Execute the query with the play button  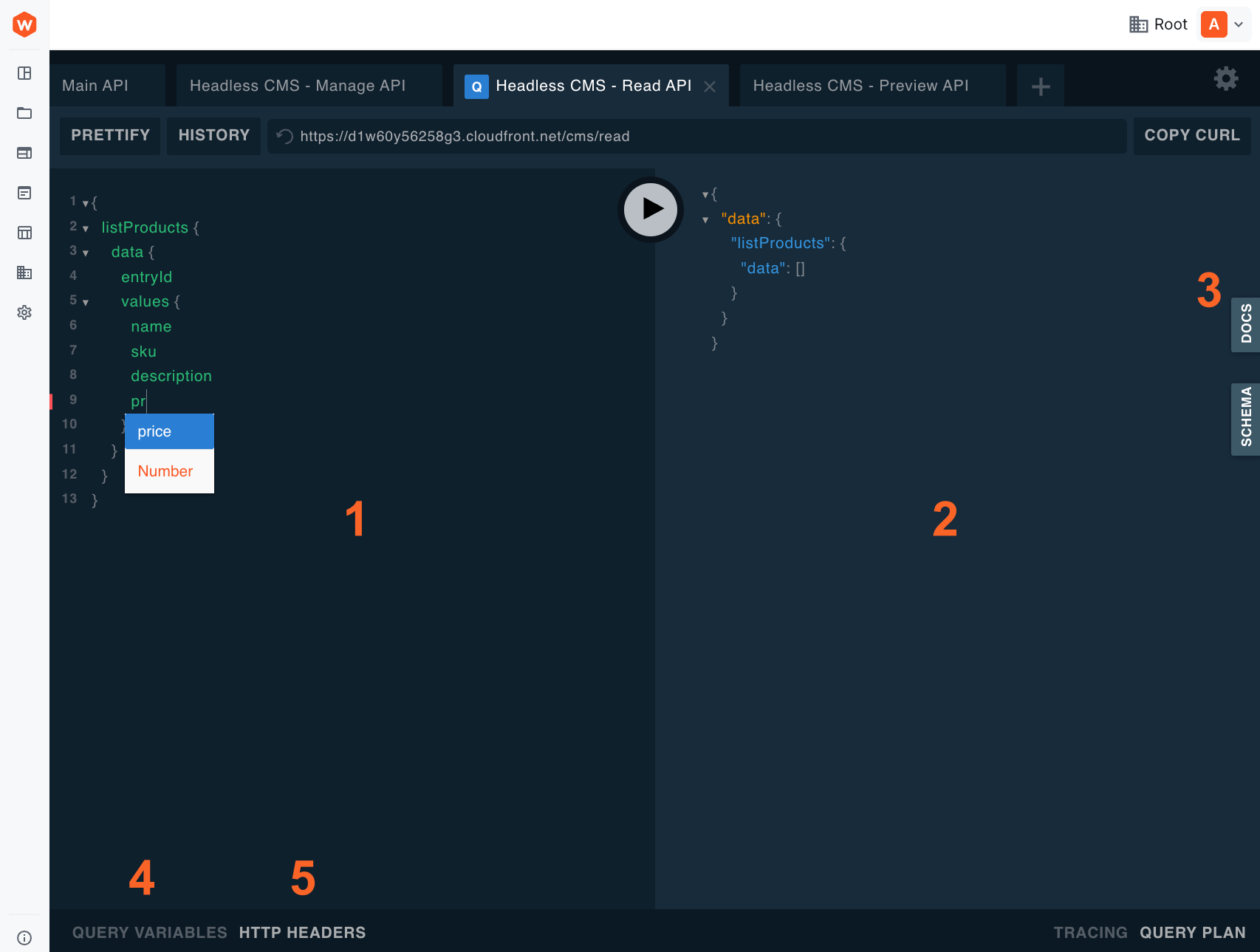click(x=650, y=210)
